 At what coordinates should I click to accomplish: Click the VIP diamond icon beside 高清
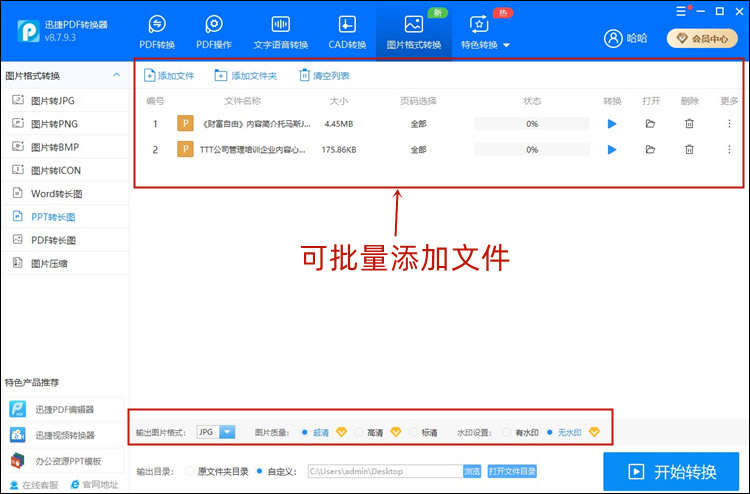tap(396, 432)
